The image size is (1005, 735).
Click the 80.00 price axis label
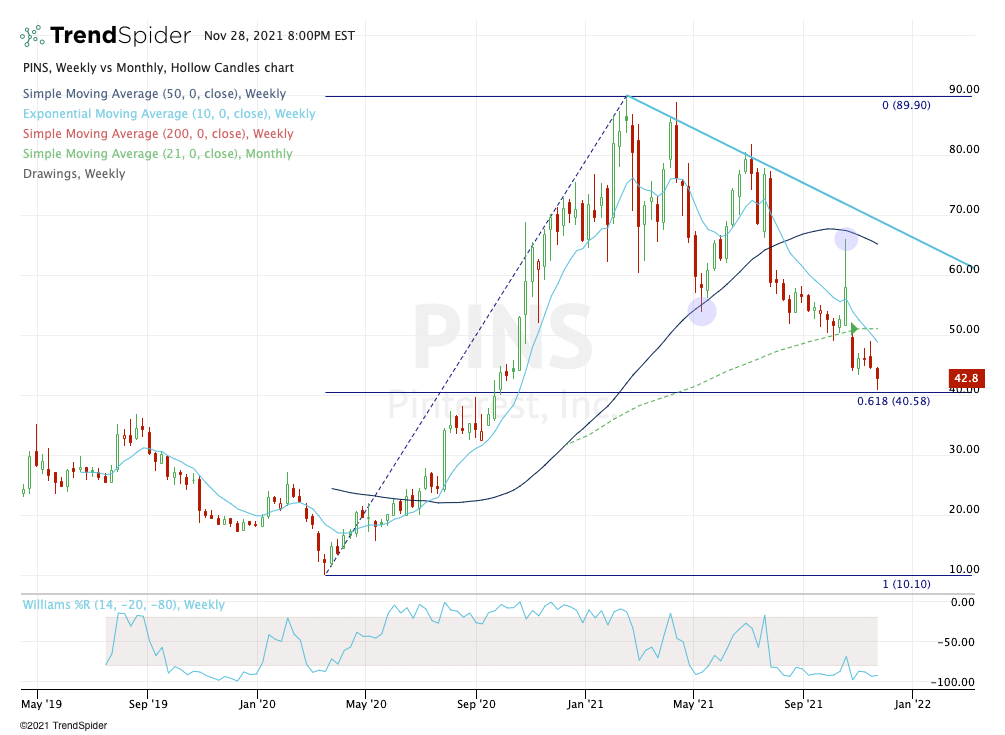coord(964,149)
